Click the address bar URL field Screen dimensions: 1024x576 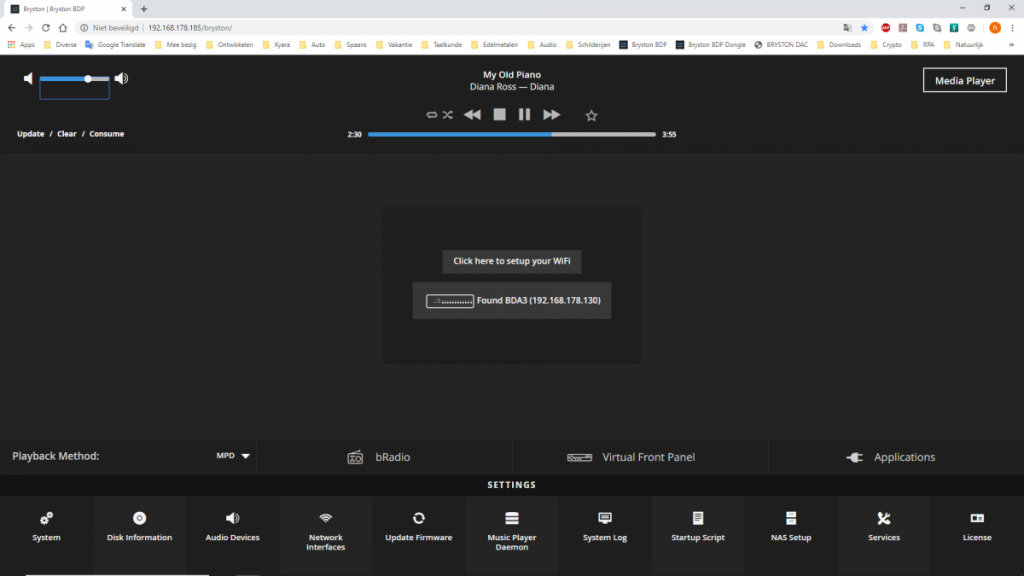[457, 28]
